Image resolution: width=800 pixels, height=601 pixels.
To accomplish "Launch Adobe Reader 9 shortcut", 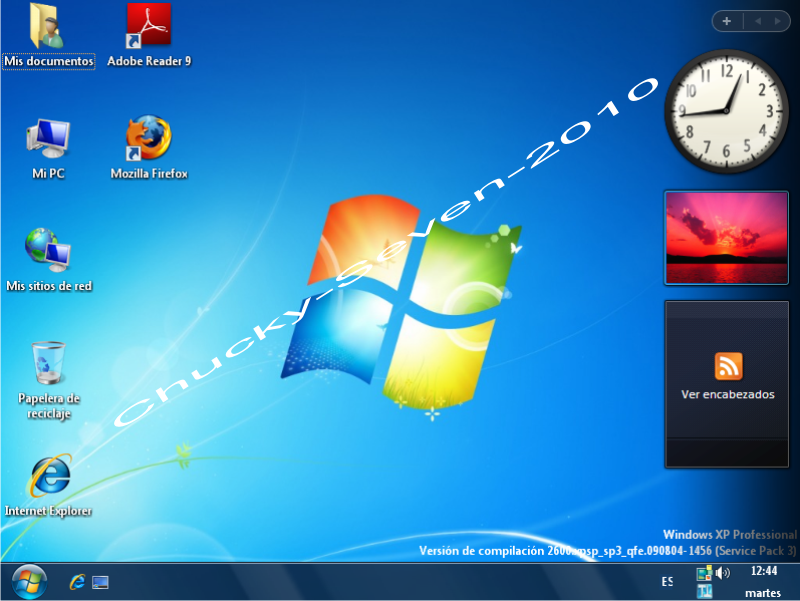I will point(148,26).
